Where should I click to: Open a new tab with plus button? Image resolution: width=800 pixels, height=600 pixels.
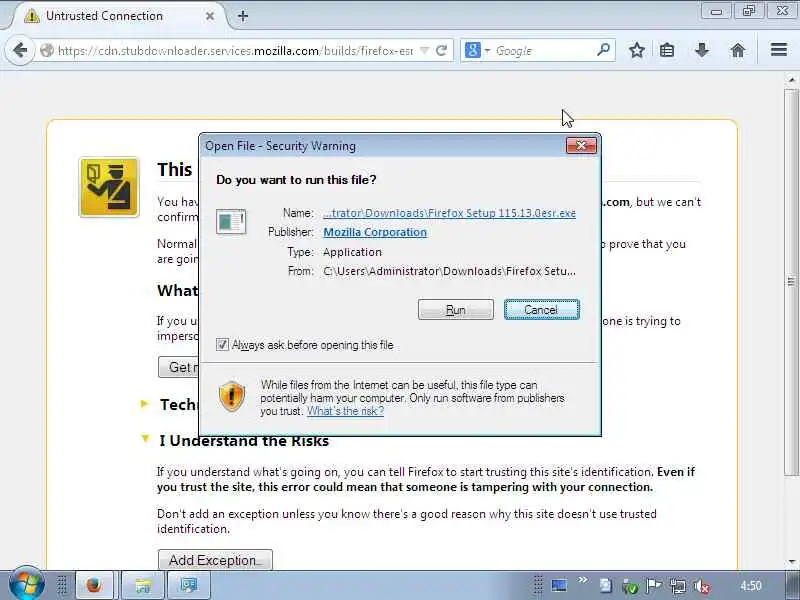(x=243, y=16)
